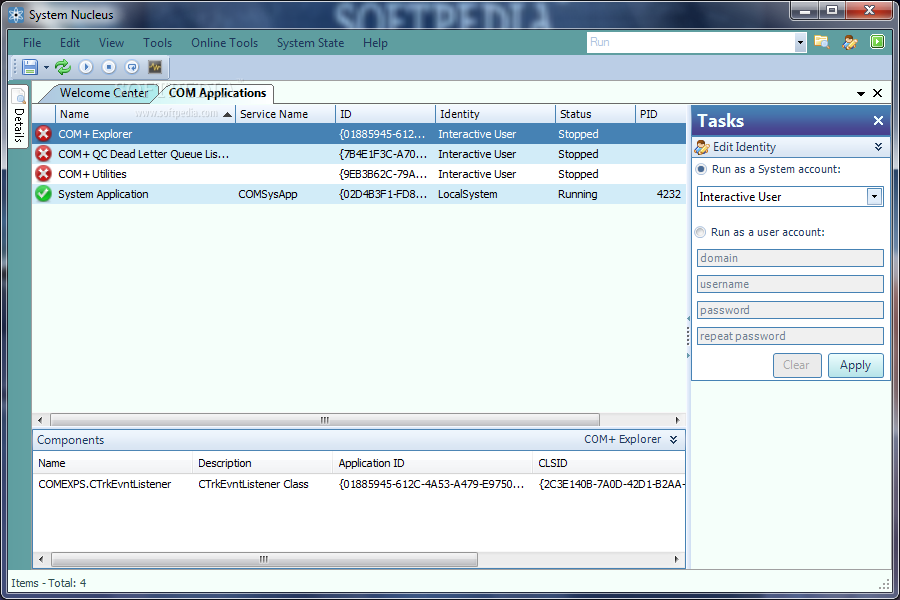Click the Clear button

pos(797,365)
